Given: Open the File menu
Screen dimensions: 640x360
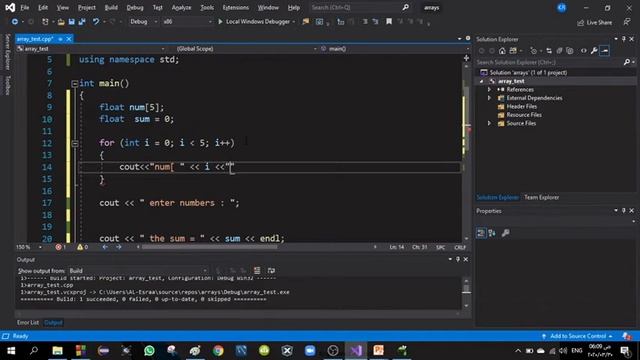Looking at the screenshot, I should [x=24, y=7].
